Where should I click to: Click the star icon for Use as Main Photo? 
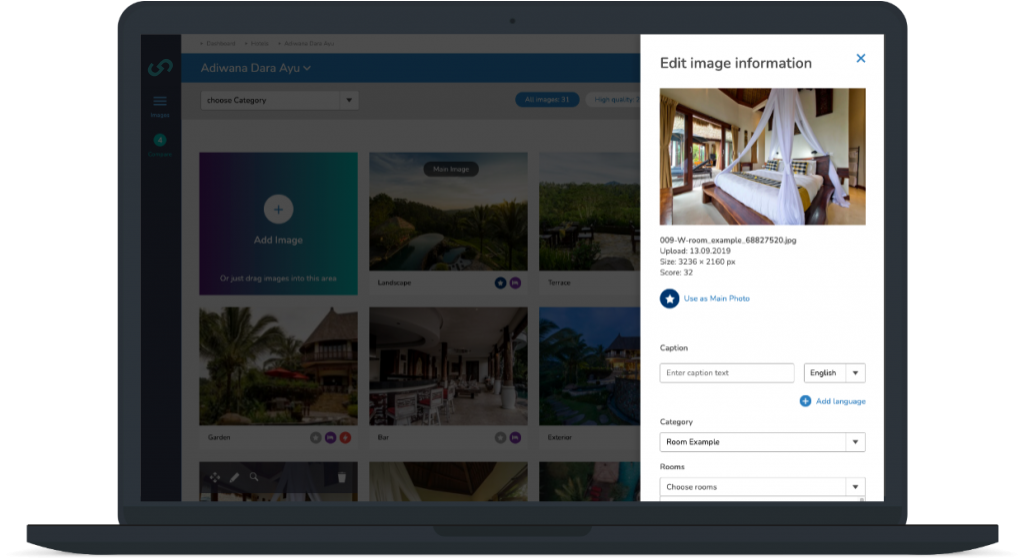point(669,298)
